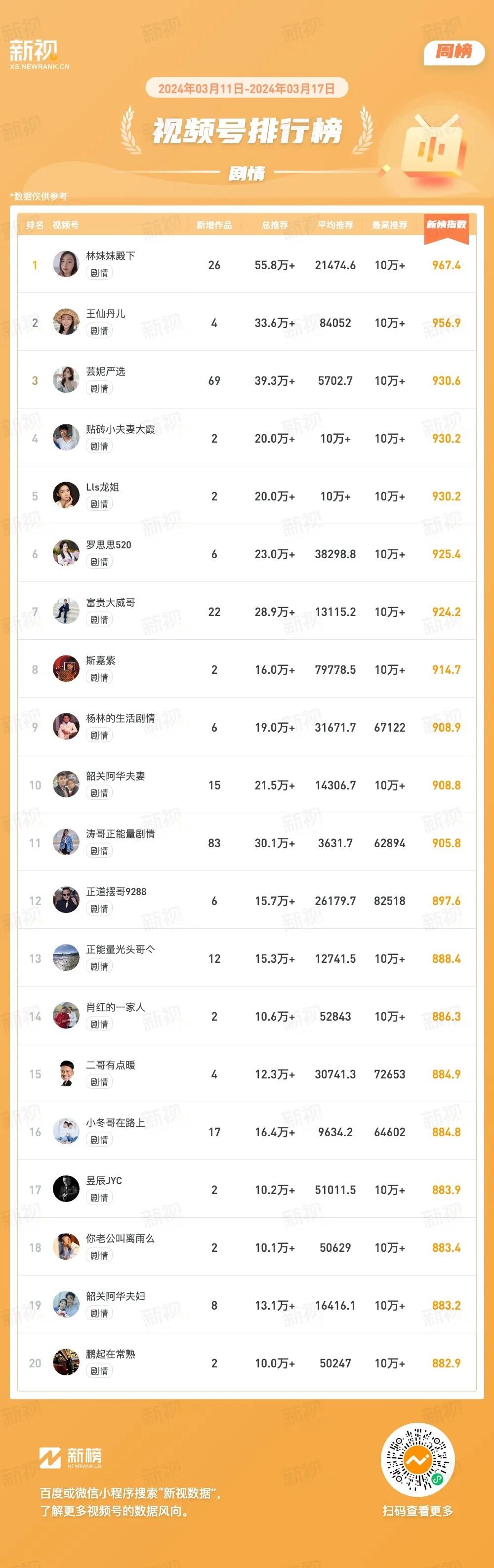494x1568 pixels.
Task: Select the 新榜指数 column header
Action: click(x=446, y=225)
